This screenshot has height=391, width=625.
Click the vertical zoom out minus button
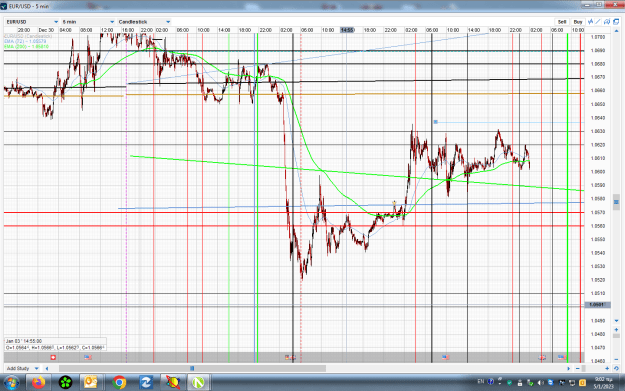click(616, 360)
